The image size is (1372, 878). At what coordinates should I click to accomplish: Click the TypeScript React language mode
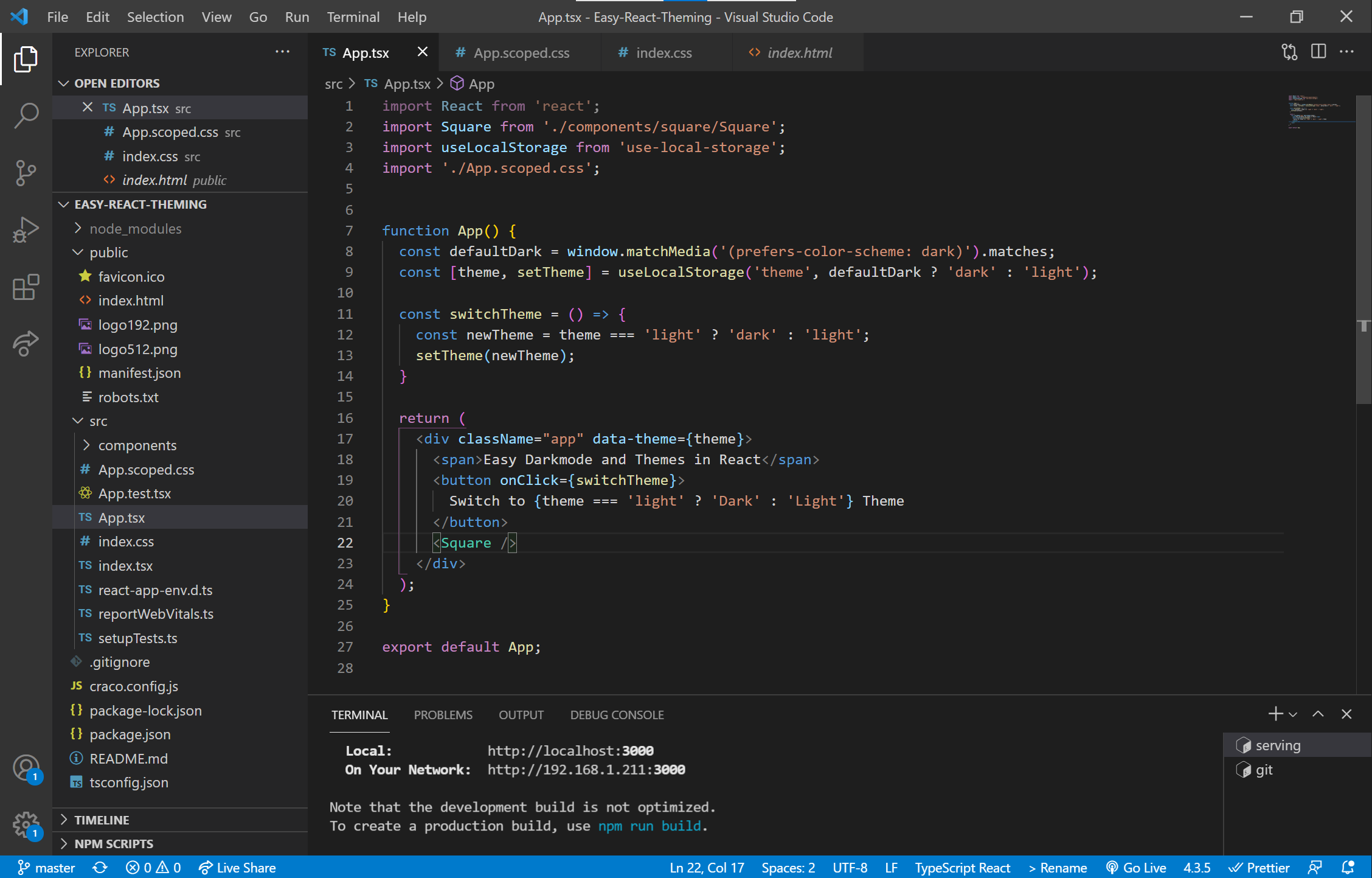tap(962, 868)
